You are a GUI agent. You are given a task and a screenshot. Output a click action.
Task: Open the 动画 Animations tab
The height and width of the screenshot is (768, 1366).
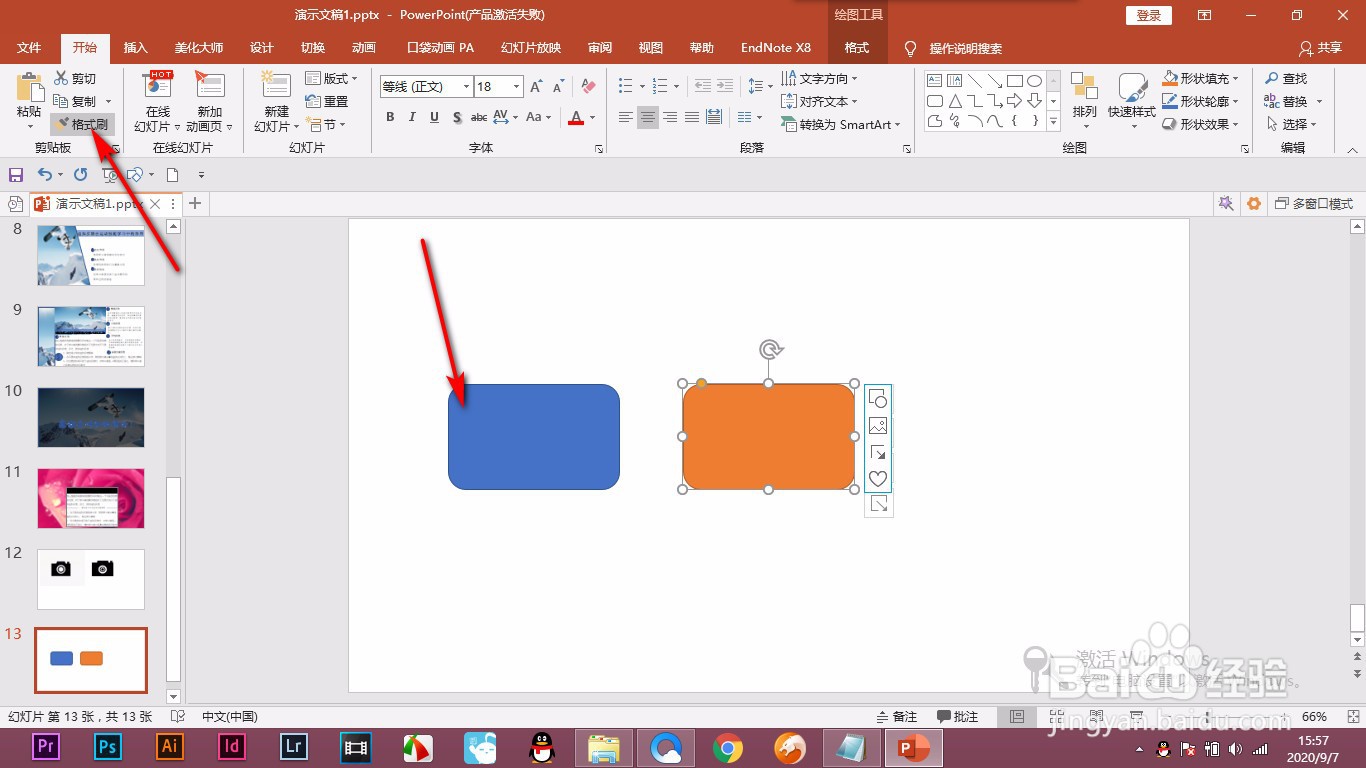click(x=364, y=48)
